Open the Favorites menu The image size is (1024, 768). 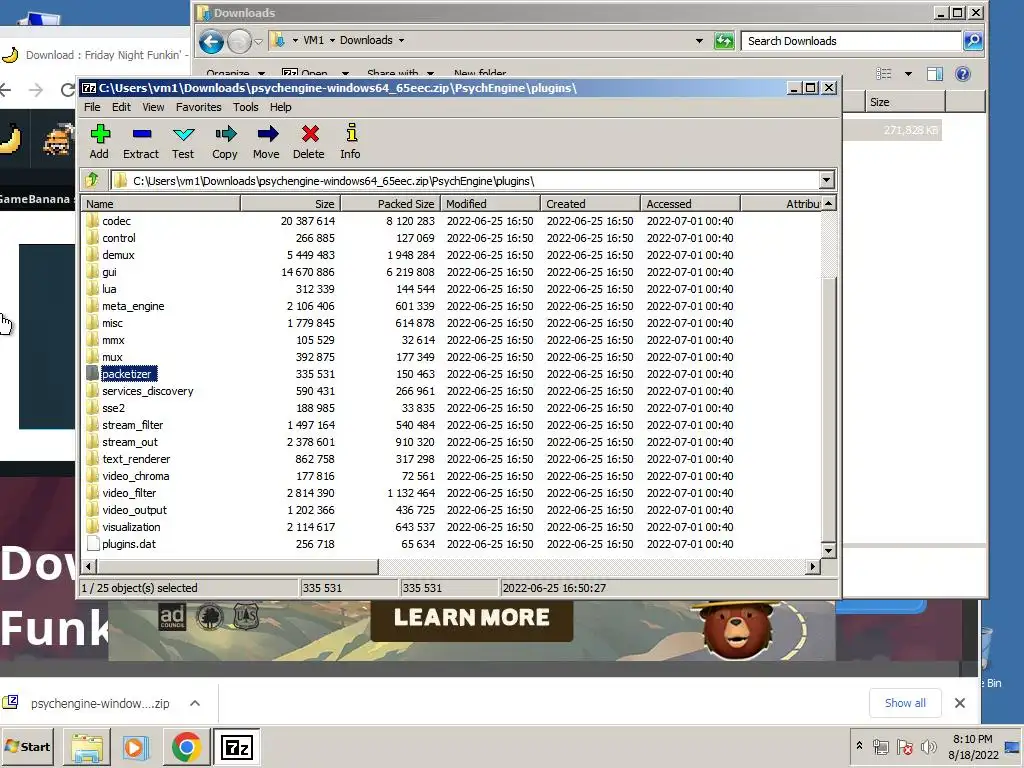pos(199,107)
